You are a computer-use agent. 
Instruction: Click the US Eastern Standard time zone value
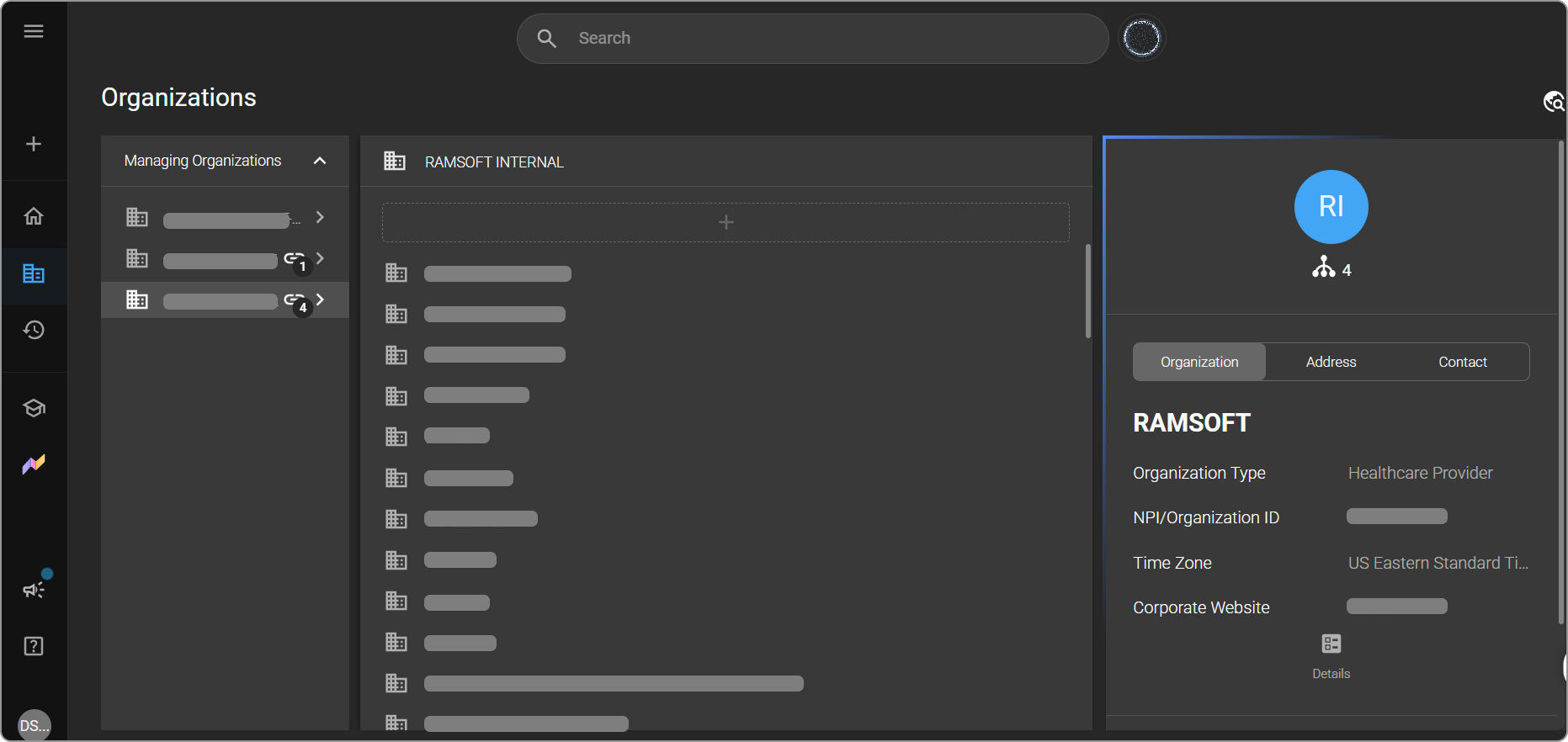[x=1438, y=563]
